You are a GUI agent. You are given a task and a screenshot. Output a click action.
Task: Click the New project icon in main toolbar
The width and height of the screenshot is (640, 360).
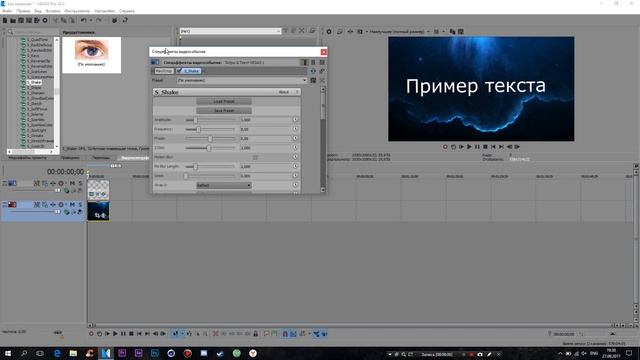point(5,20)
